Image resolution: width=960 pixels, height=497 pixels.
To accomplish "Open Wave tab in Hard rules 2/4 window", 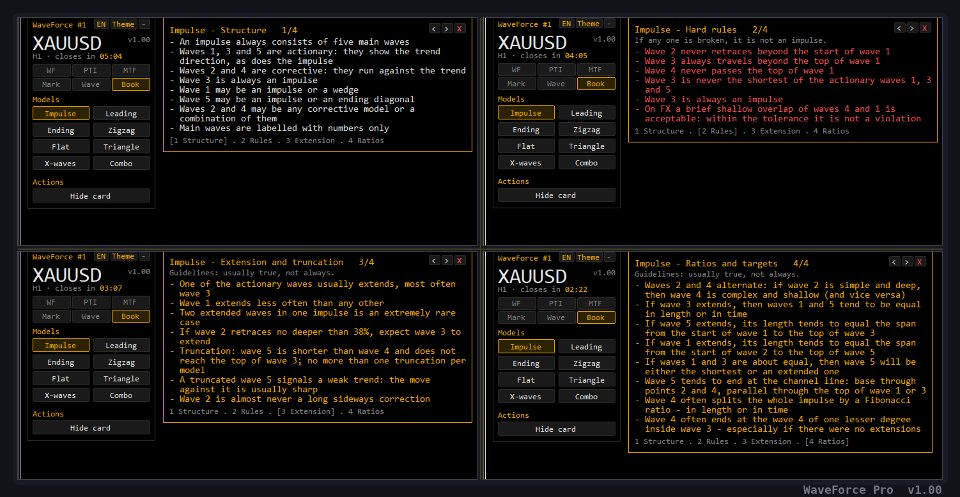I will click(x=556, y=84).
